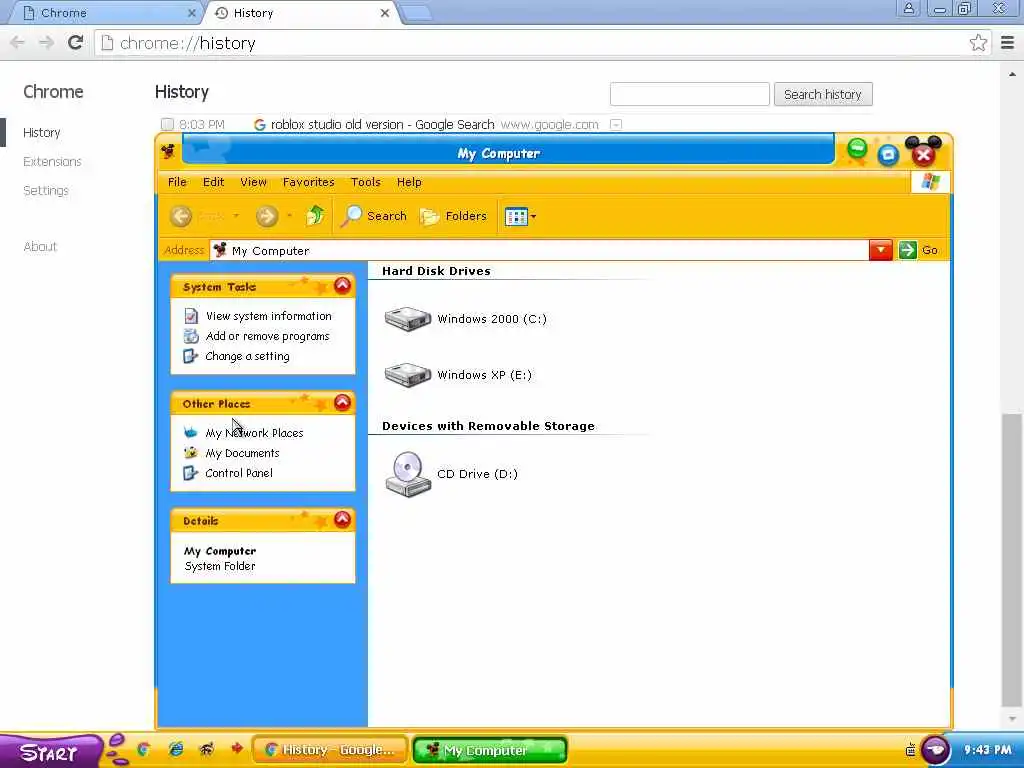Select the Windows 2000 (C:) drive icon
The image size is (1024, 768).
pyautogui.click(x=408, y=319)
